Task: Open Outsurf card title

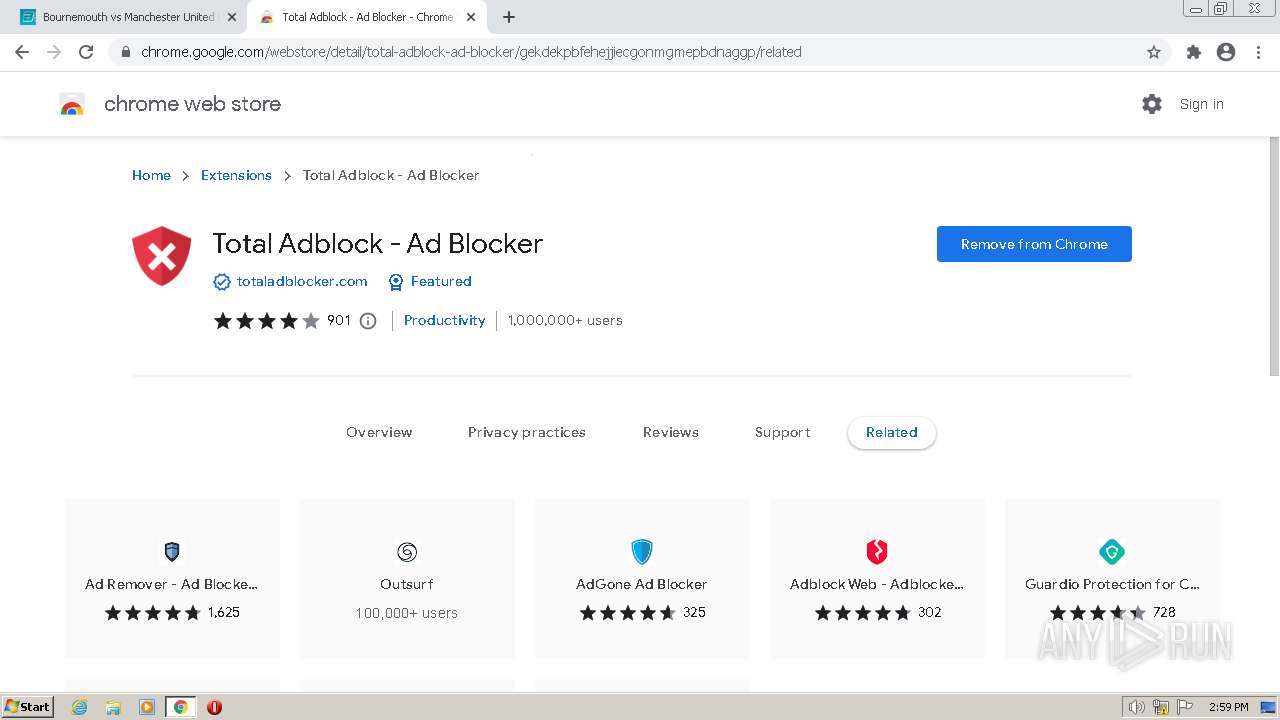Action: (x=407, y=584)
